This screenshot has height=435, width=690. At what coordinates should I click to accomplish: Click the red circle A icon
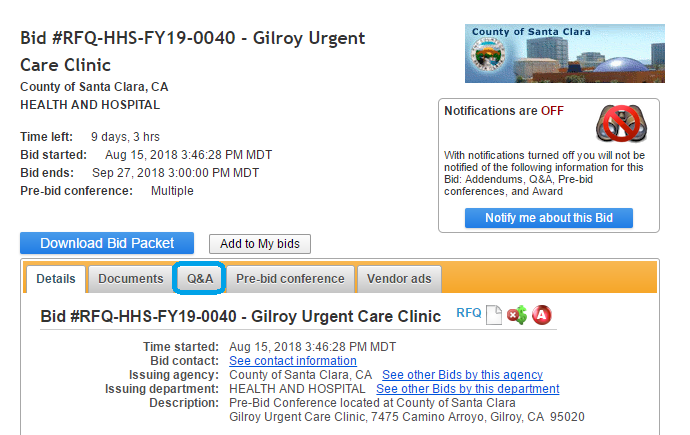[542, 316]
